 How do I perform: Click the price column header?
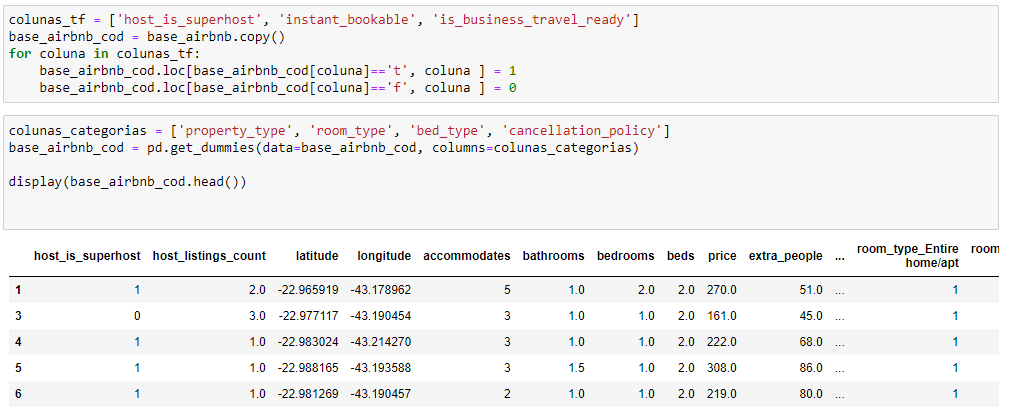(x=722, y=256)
